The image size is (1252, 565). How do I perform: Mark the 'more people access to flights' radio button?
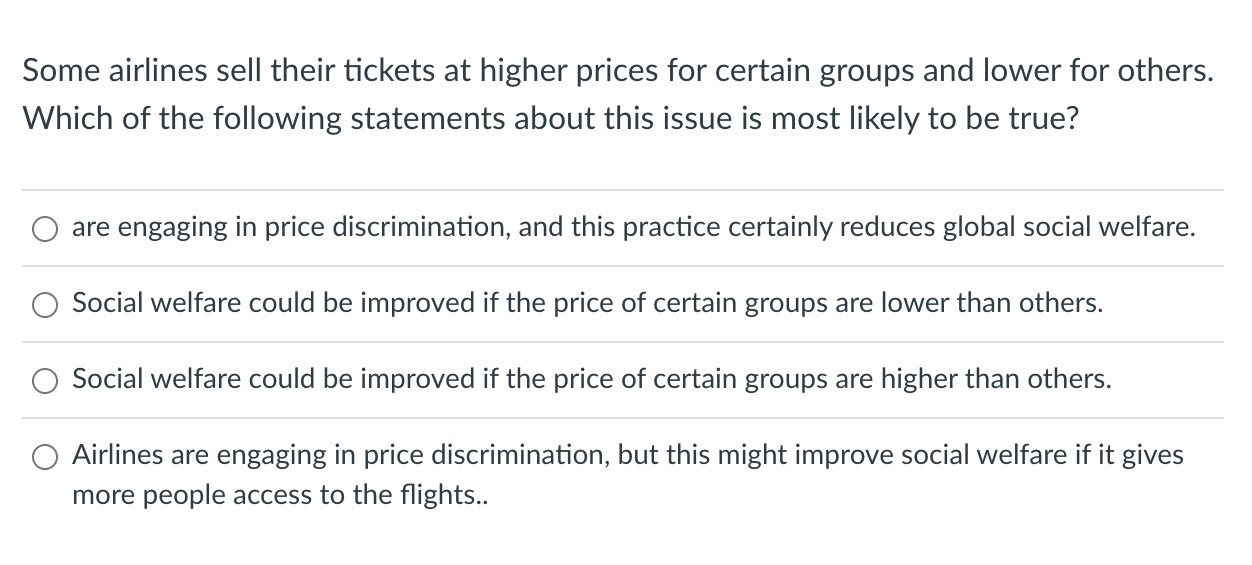[44, 458]
